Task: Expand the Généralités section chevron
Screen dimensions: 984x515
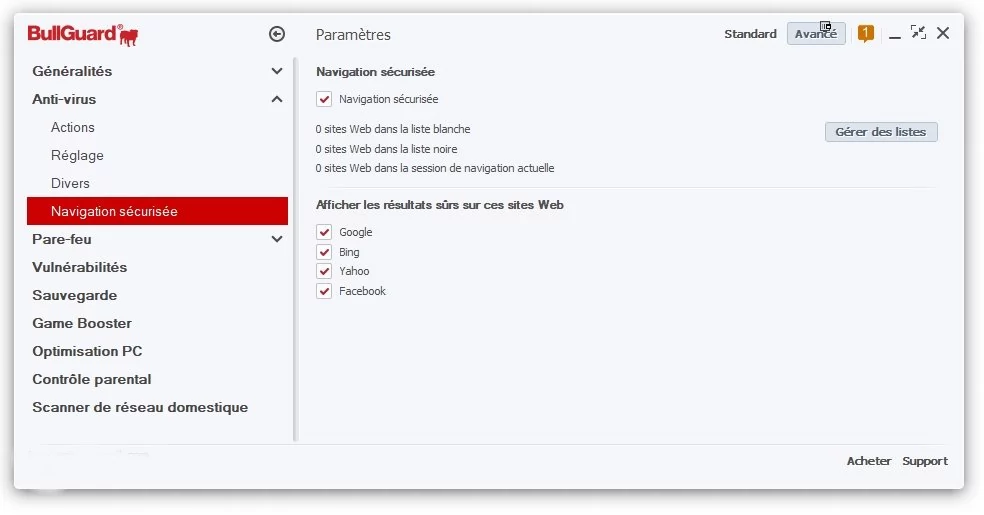Action: click(x=277, y=71)
